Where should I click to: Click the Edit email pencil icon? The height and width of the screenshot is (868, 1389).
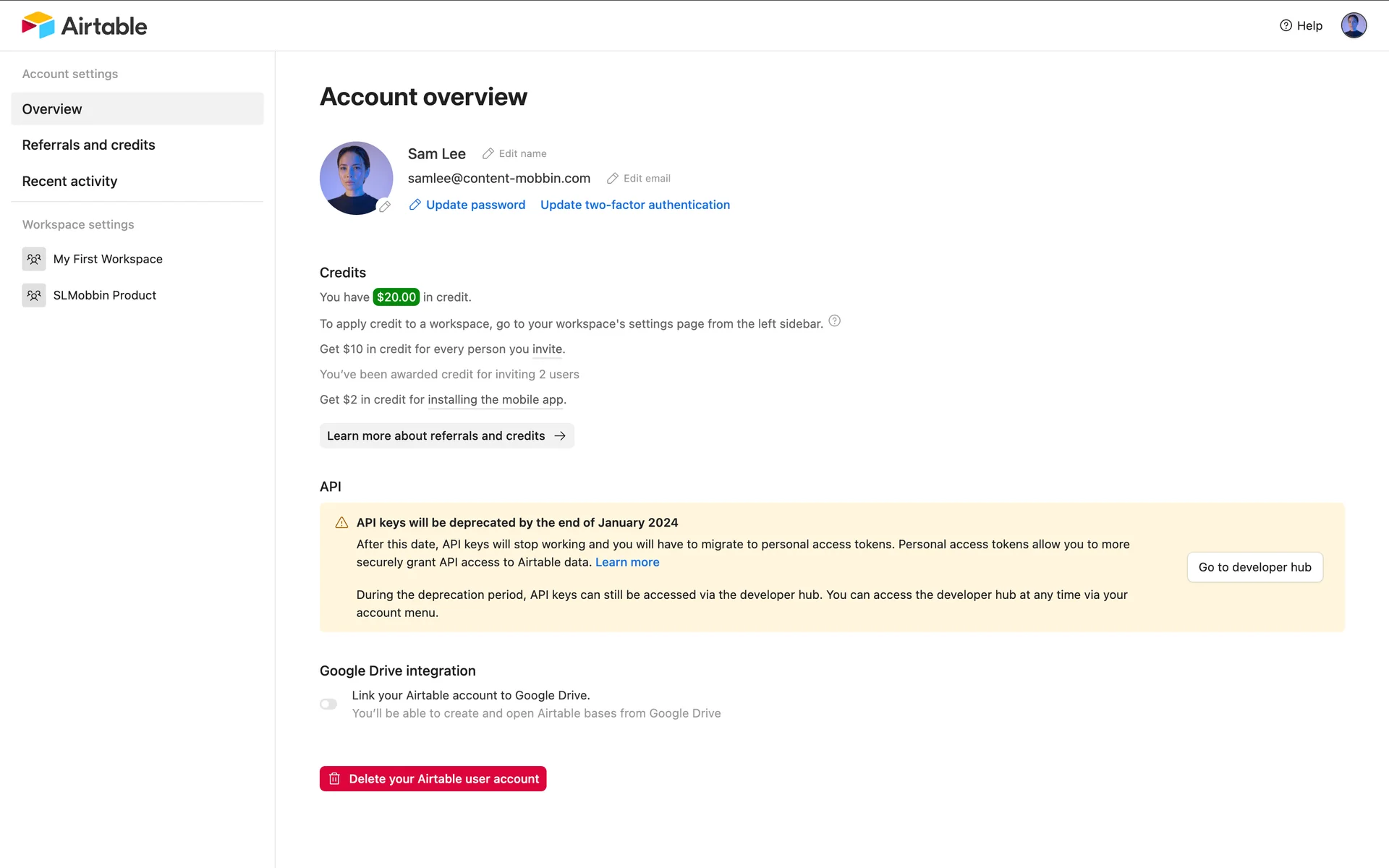tap(613, 179)
